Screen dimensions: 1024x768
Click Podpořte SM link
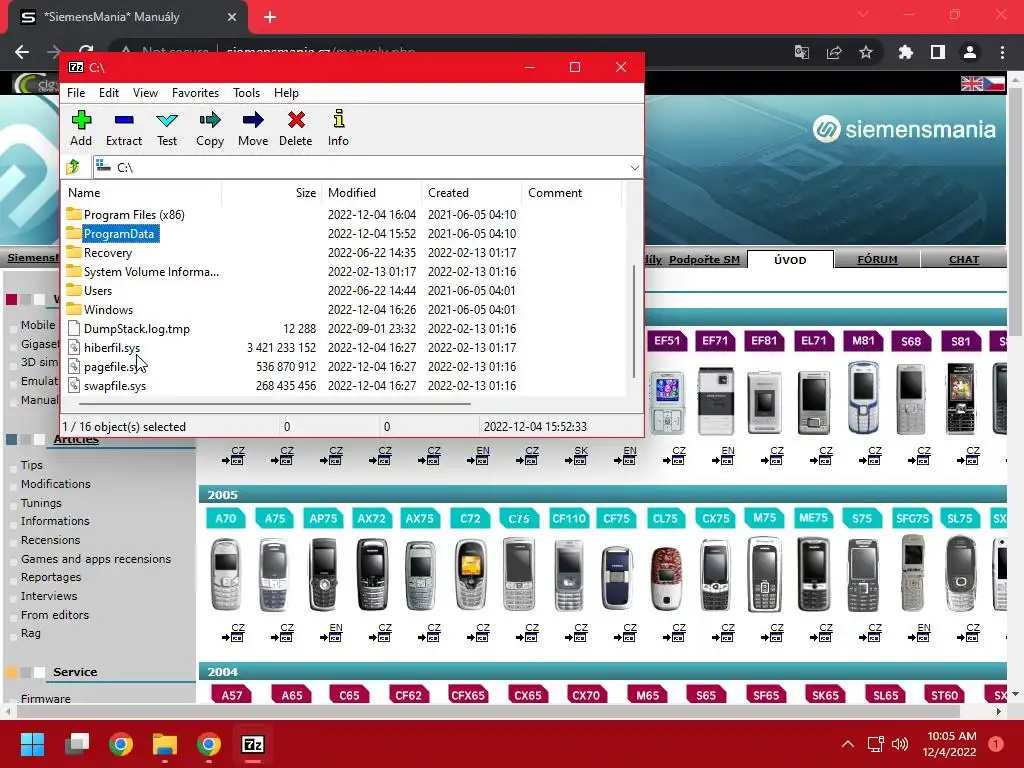704,259
